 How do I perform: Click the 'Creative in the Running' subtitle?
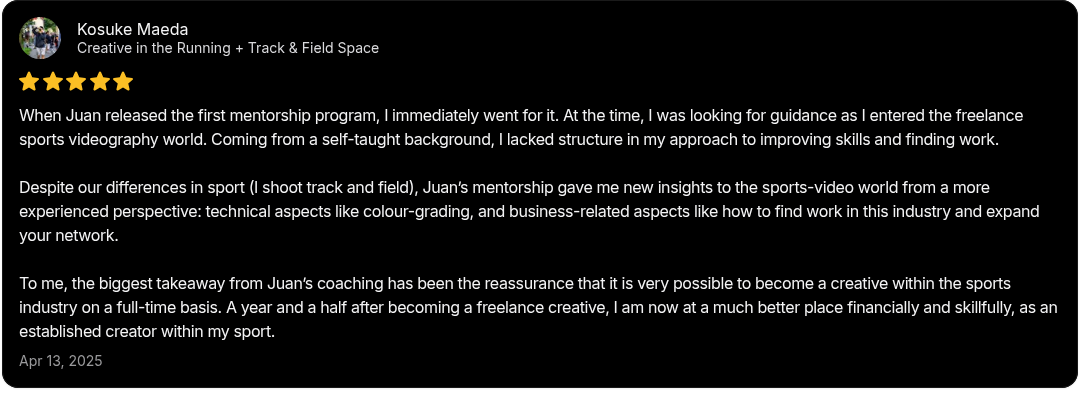point(227,48)
